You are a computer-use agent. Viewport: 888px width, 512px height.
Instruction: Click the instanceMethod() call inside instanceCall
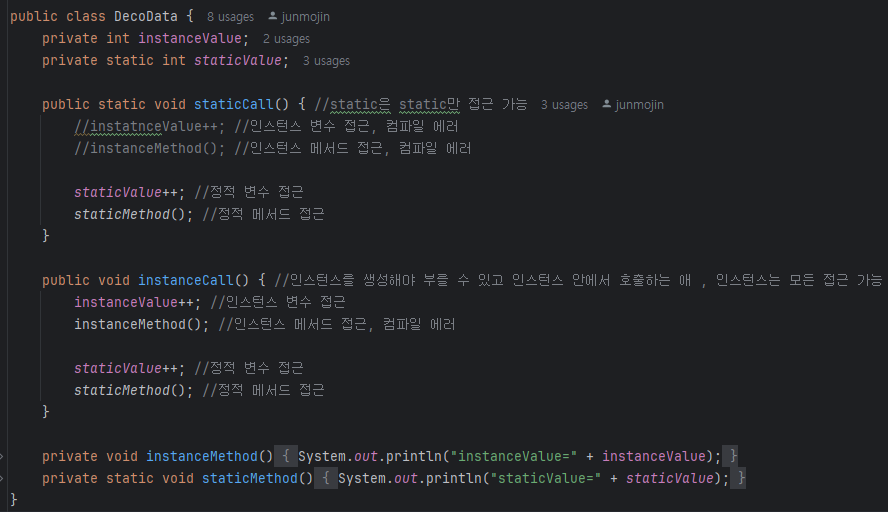click(x=141, y=325)
